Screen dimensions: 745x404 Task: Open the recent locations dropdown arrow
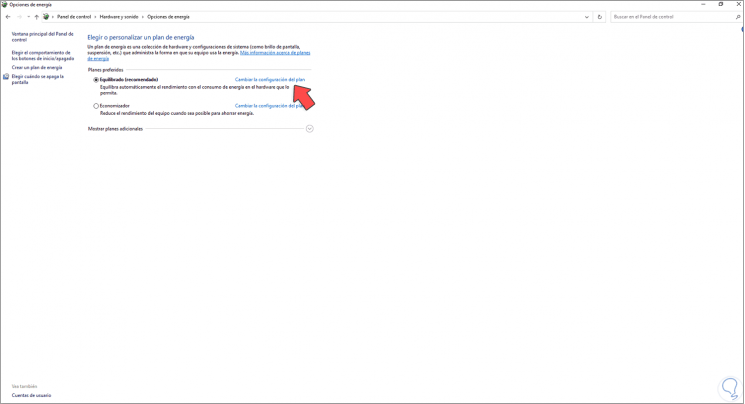(x=29, y=17)
